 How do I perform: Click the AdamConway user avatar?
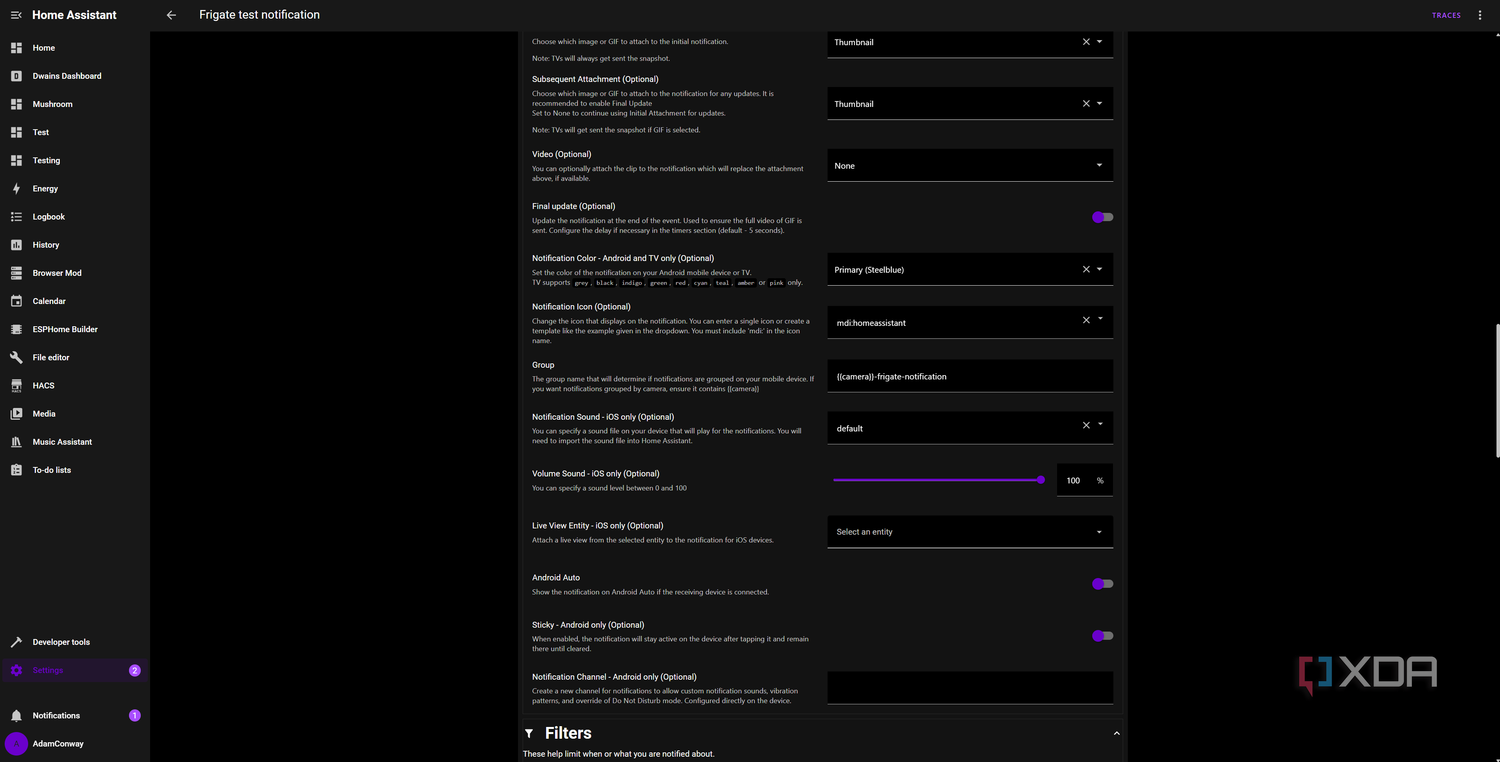click(x=16, y=744)
